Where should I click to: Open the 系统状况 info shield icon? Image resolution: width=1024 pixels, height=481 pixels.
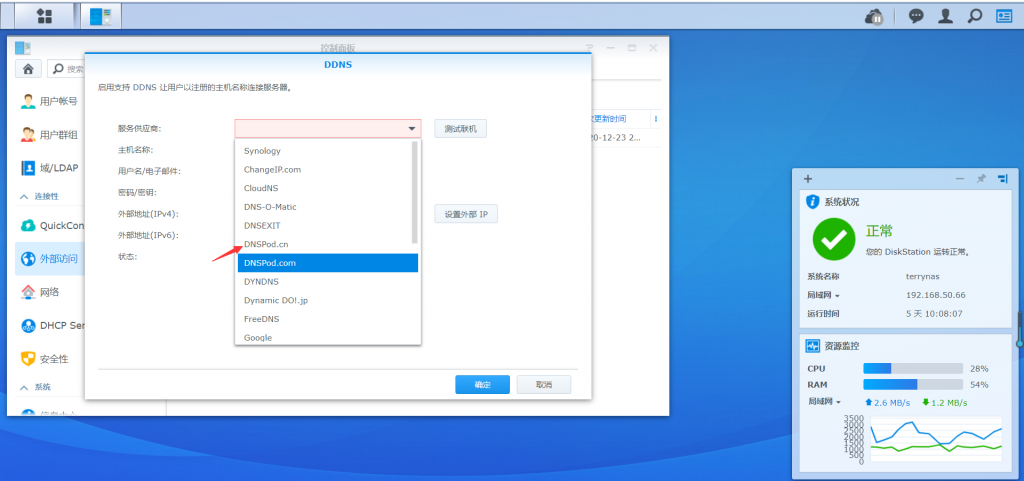click(812, 201)
